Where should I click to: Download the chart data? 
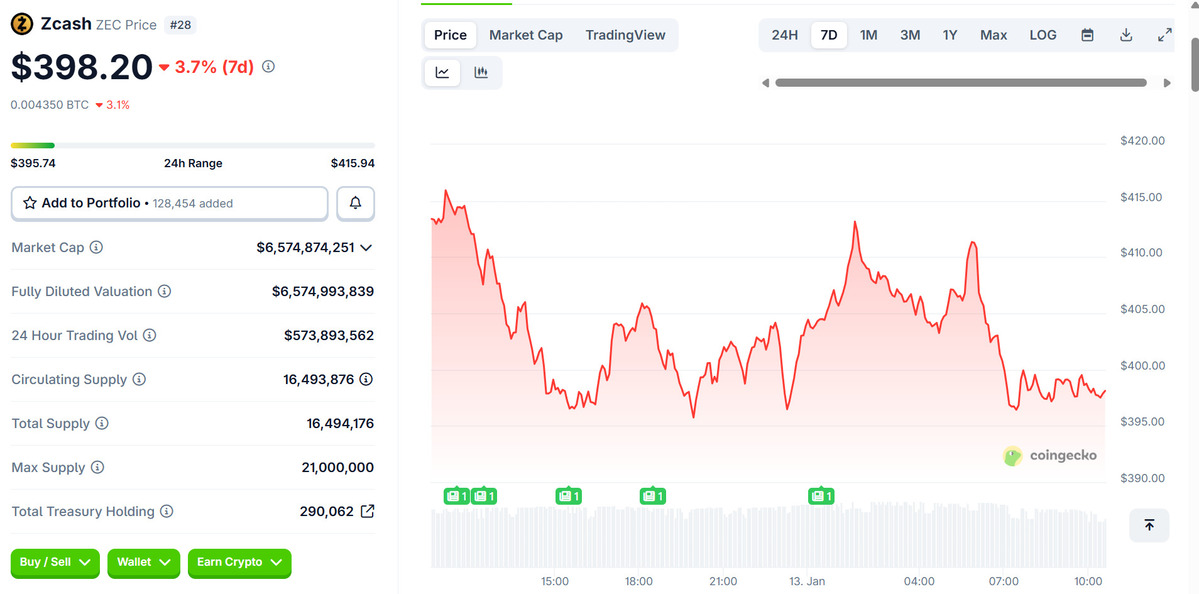pos(1126,35)
